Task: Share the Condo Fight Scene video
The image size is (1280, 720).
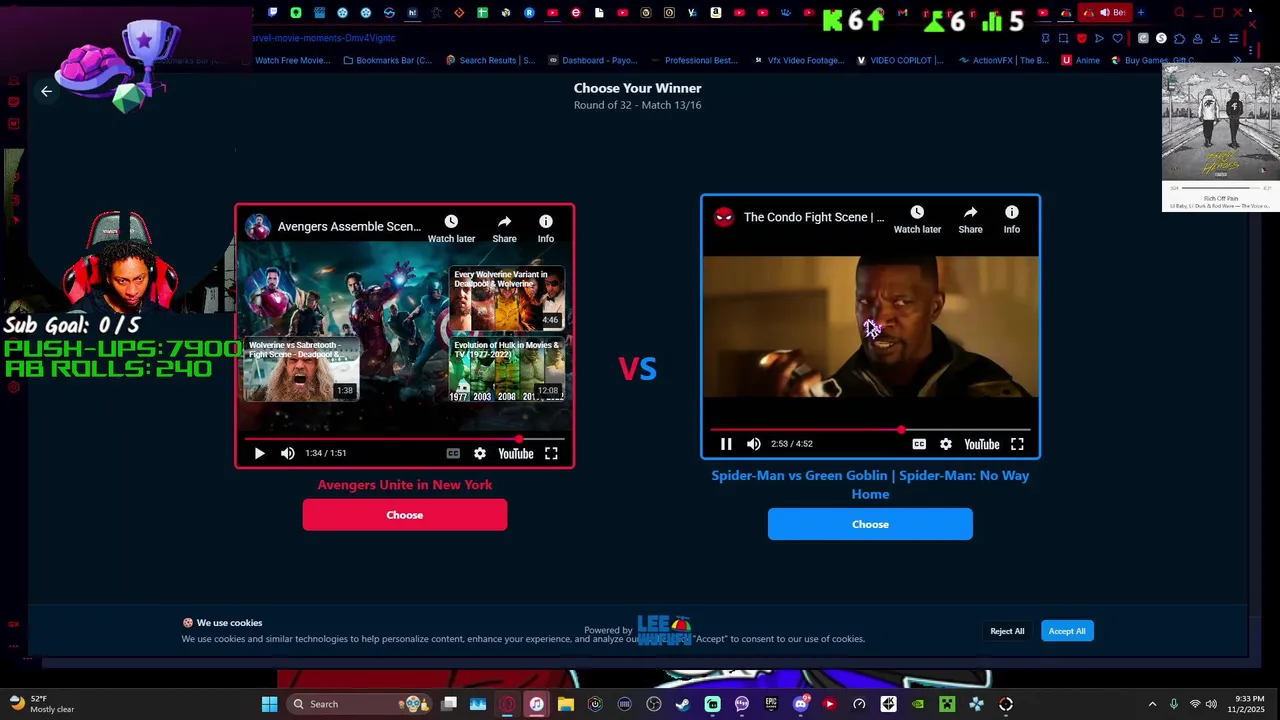Action: point(970,219)
